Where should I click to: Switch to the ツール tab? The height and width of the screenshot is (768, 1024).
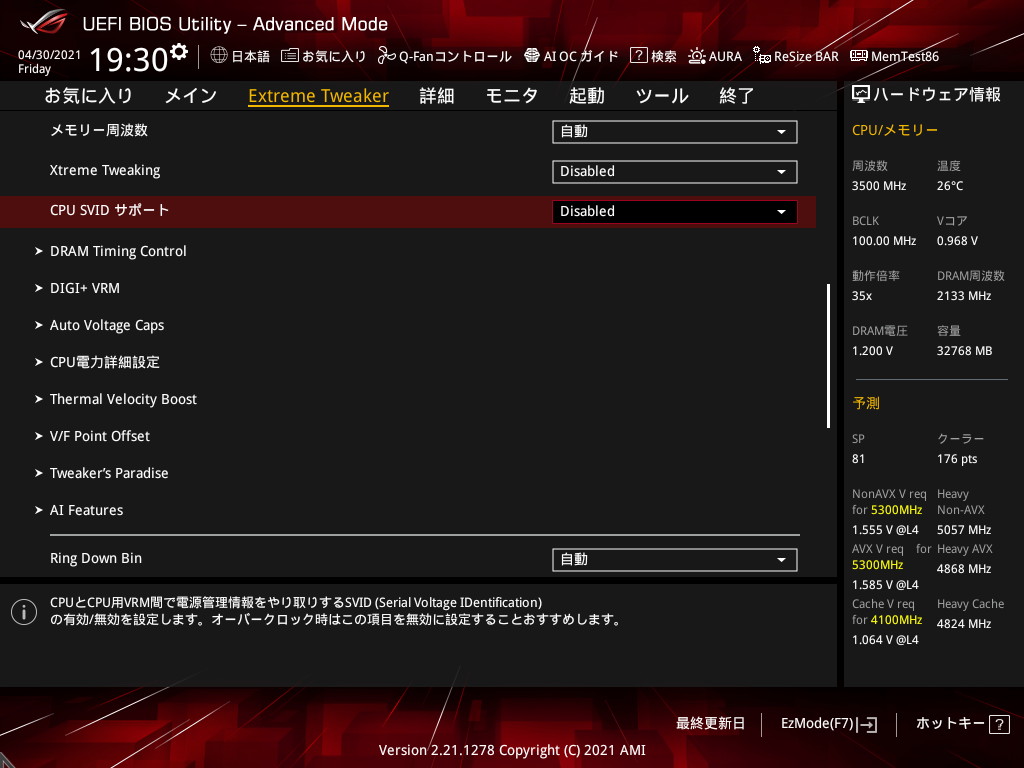click(662, 96)
